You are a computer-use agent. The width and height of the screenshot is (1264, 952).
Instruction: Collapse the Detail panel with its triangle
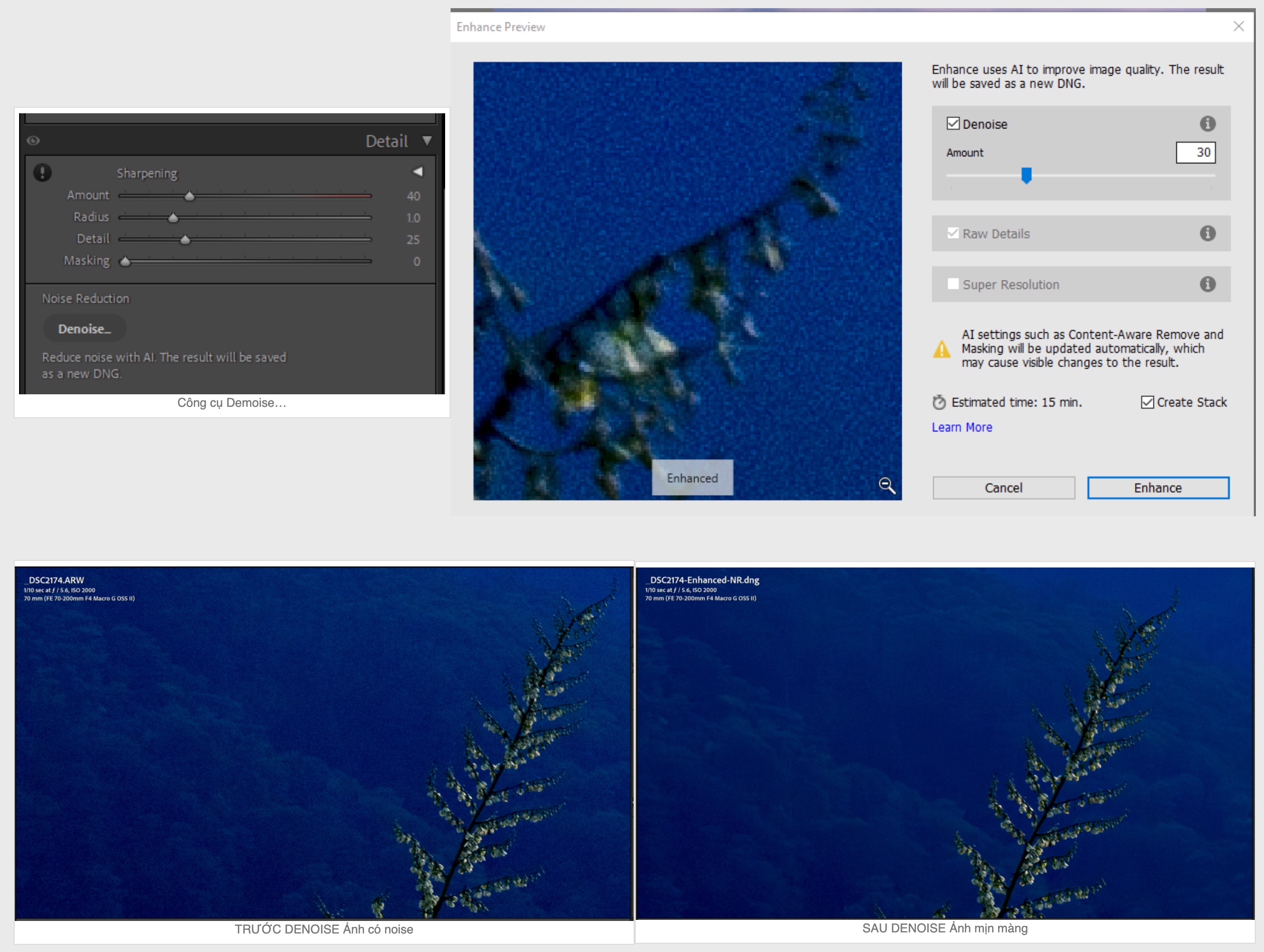pos(427,141)
